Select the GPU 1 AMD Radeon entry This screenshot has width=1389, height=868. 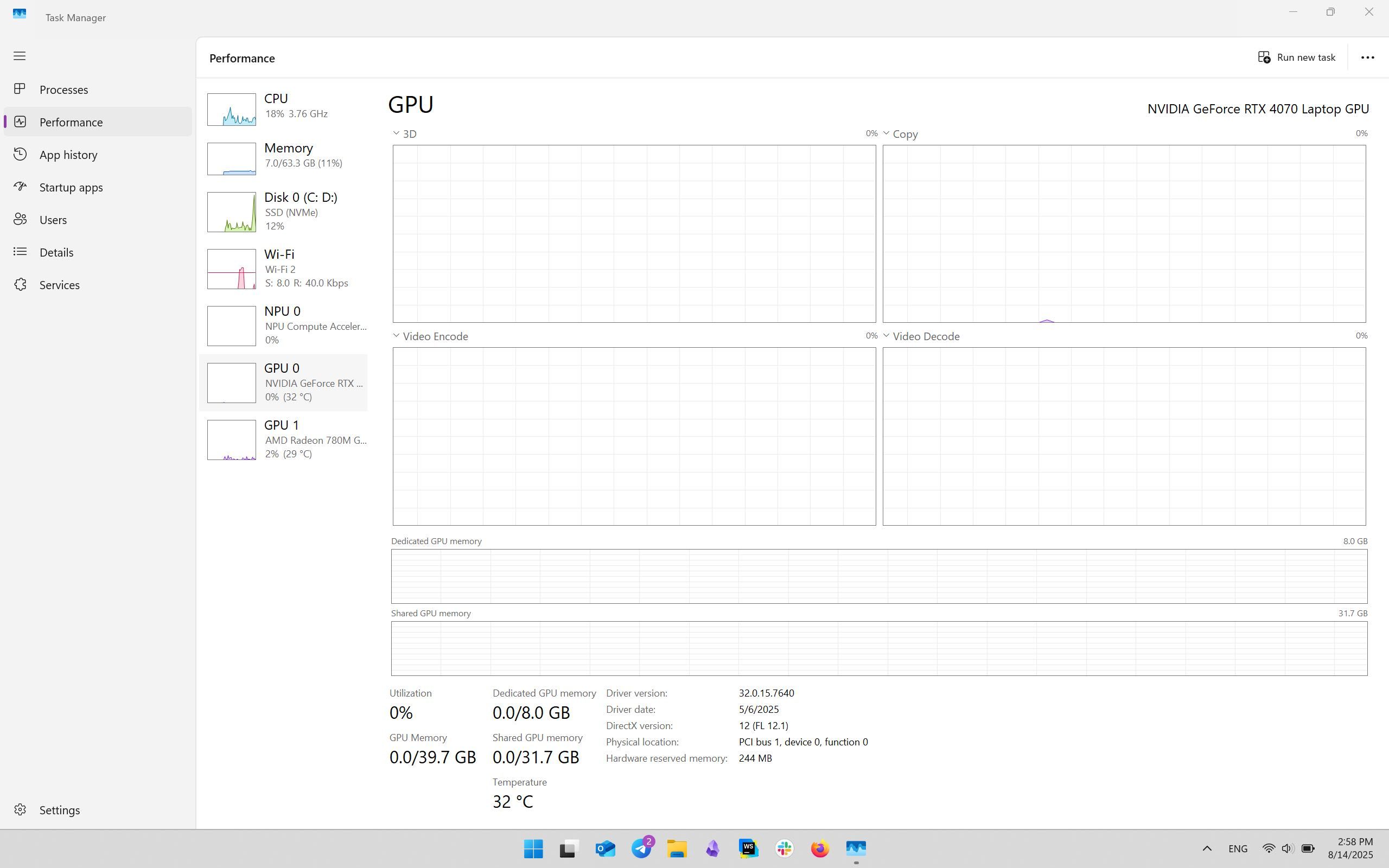tap(284, 440)
